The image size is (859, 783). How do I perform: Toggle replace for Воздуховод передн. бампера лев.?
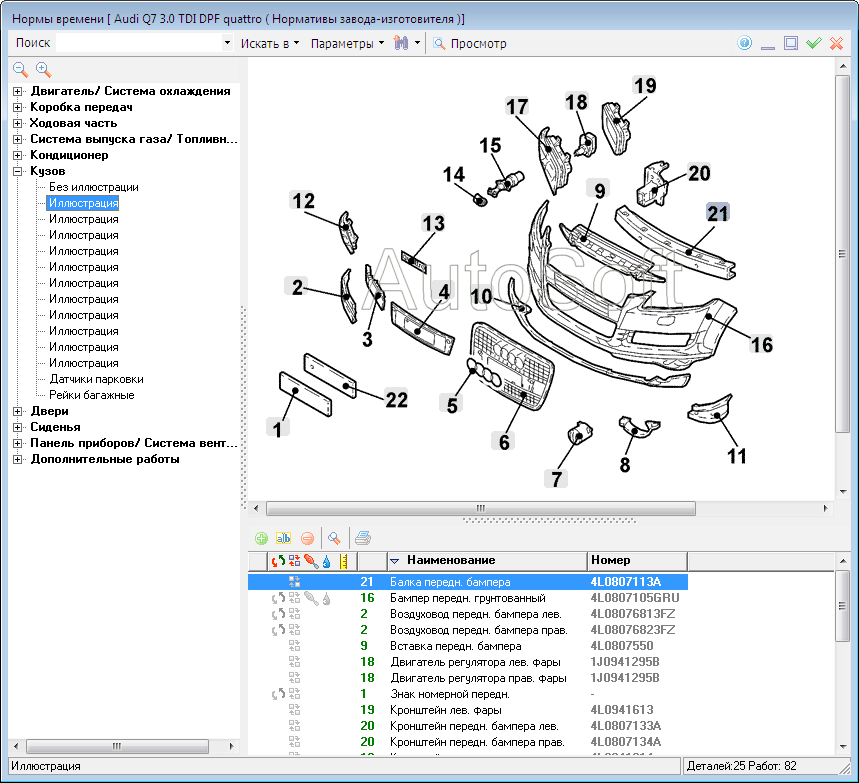coord(278,614)
